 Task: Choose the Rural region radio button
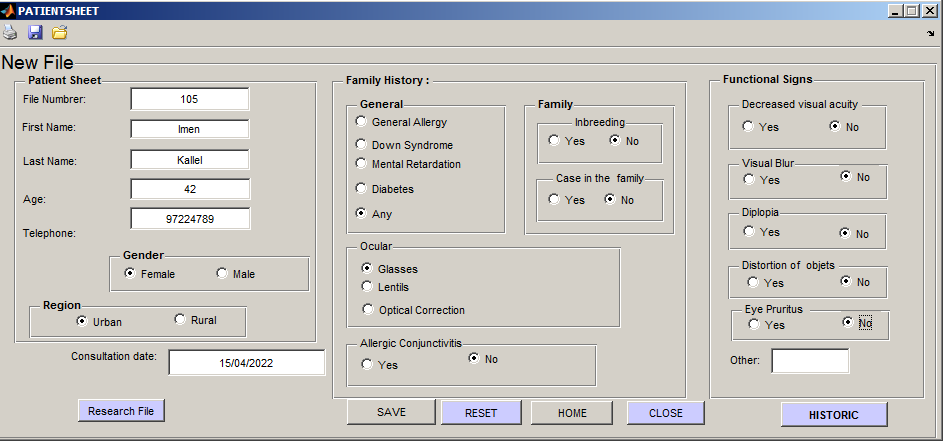[x=180, y=320]
